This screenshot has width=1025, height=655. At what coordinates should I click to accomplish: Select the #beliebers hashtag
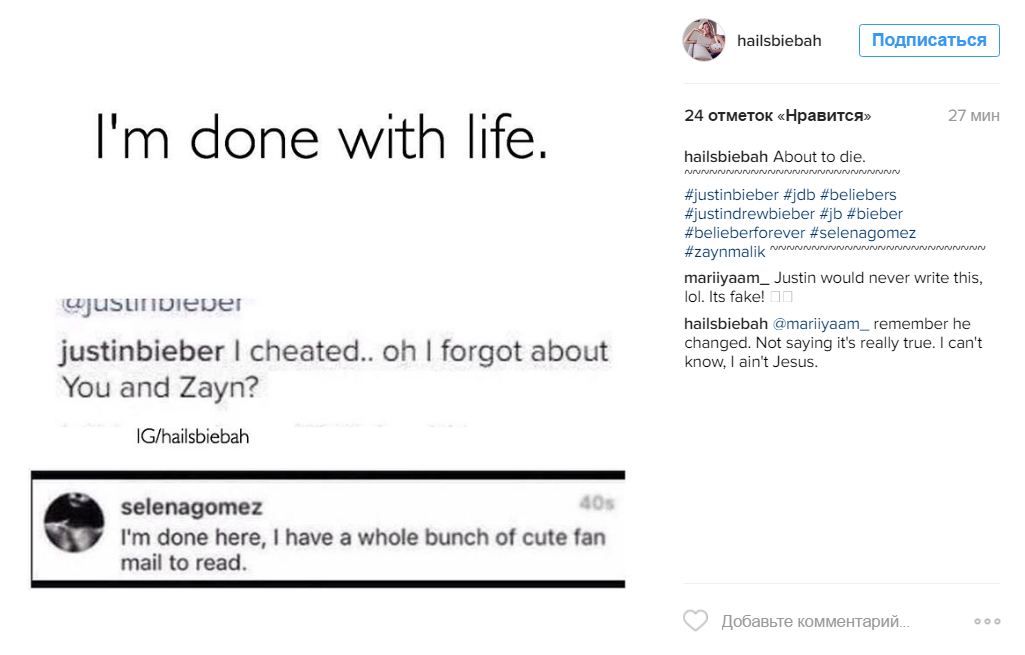click(x=861, y=195)
